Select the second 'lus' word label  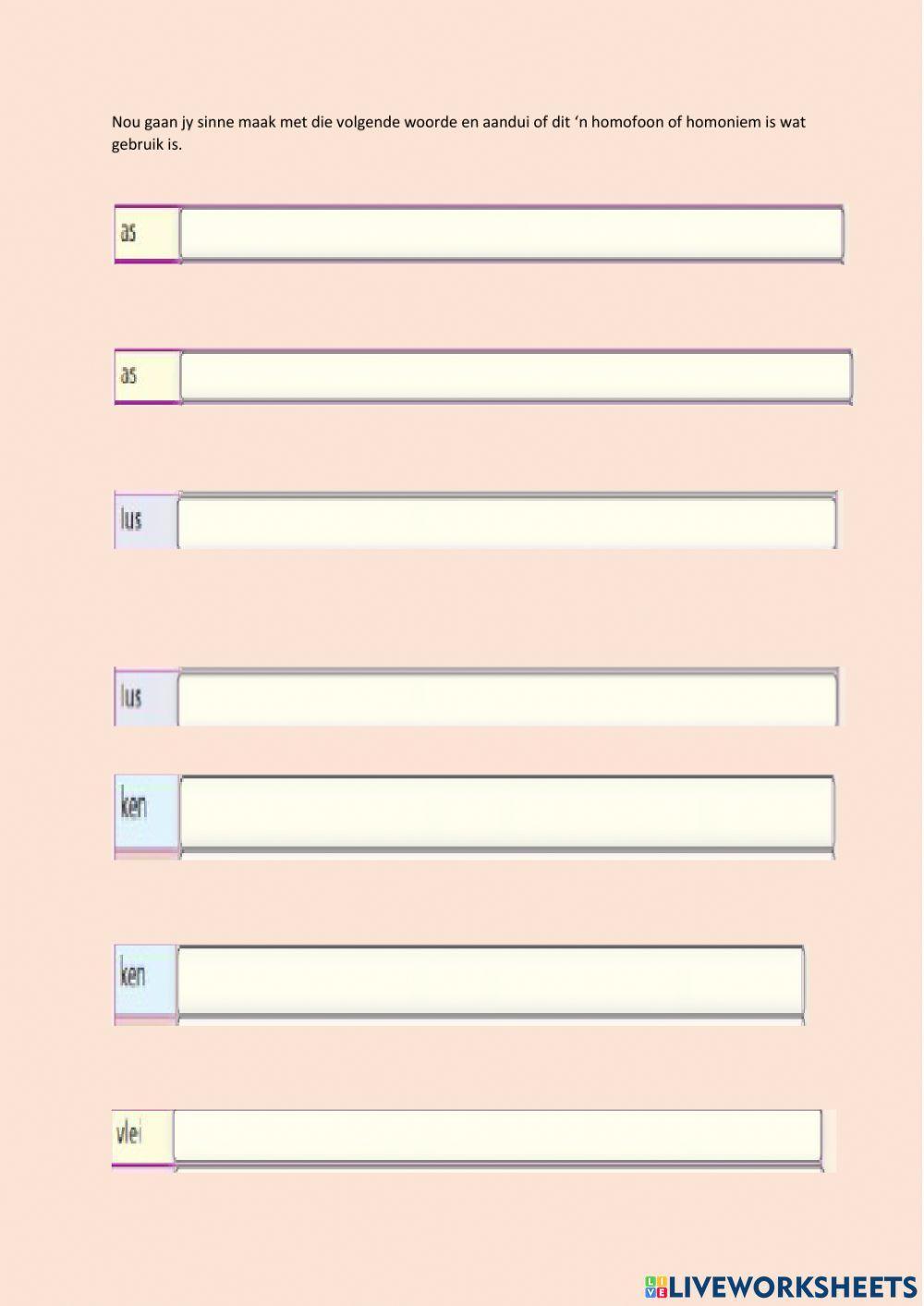pos(130,696)
